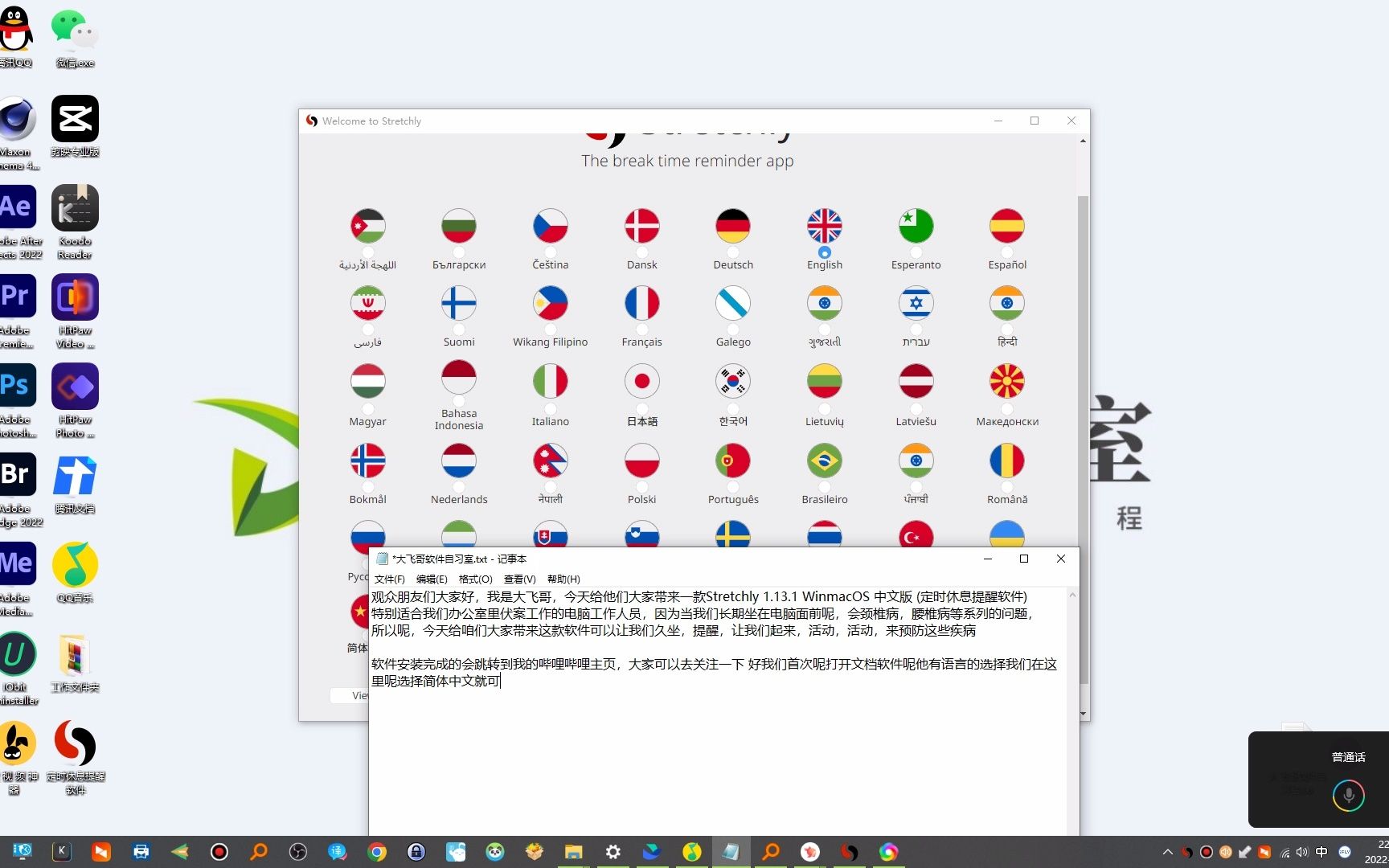This screenshot has height=868, width=1389.
Task: Select the Polski radio button
Action: (x=641, y=488)
